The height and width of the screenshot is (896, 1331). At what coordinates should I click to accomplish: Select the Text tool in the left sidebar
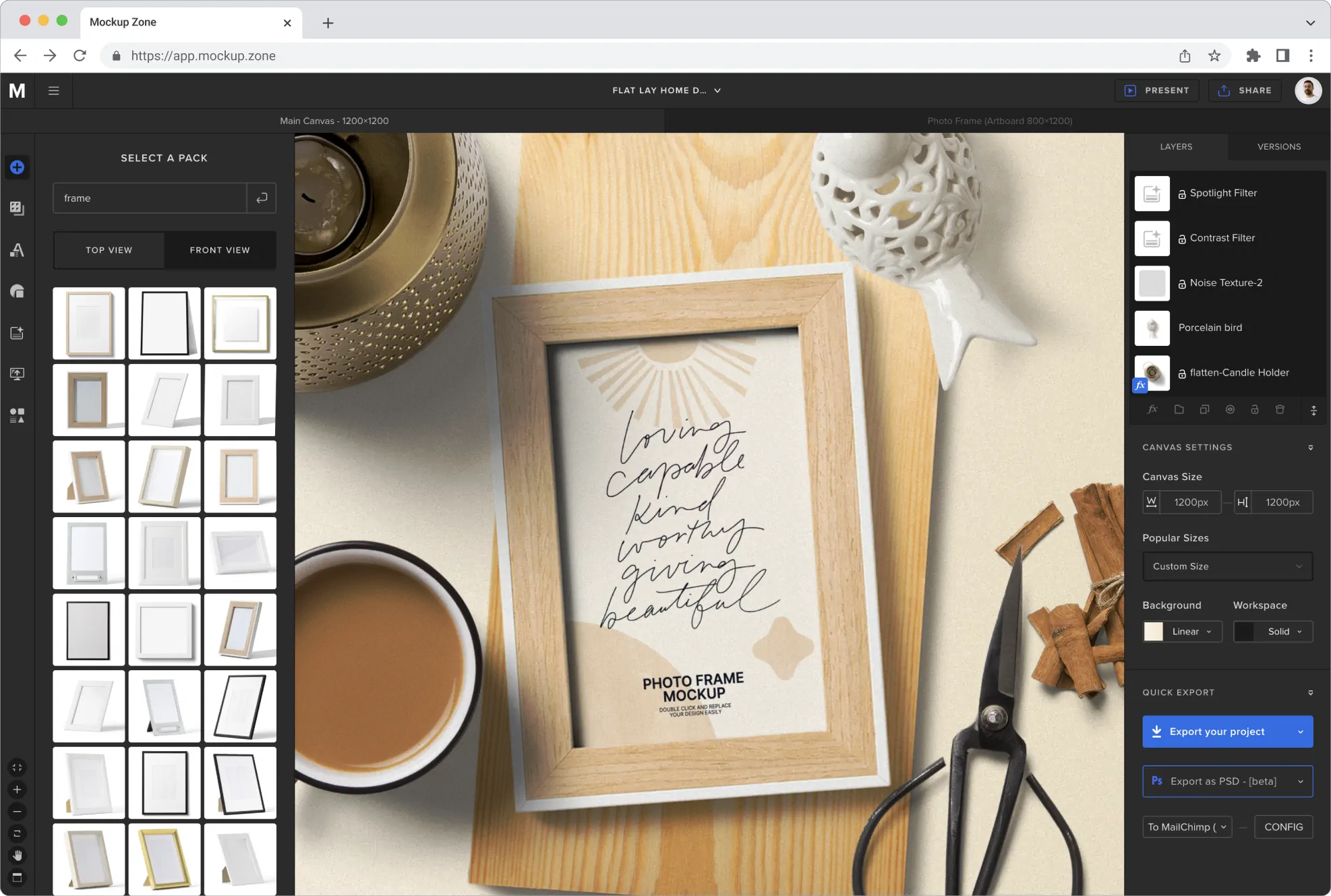17,250
